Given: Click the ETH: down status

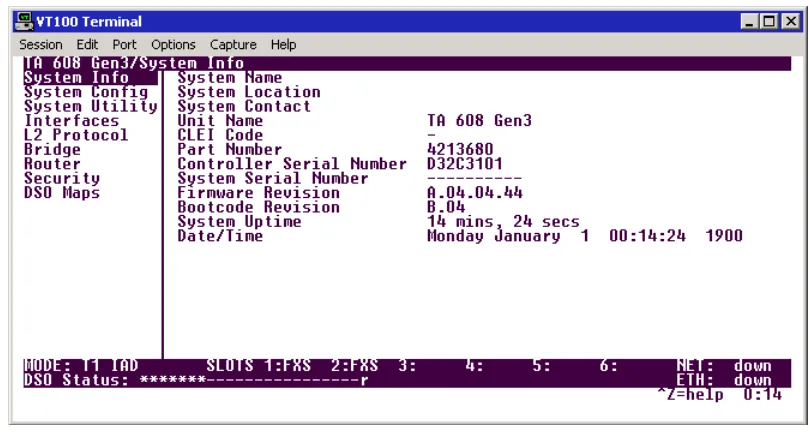Looking at the screenshot, I should pos(724,381).
